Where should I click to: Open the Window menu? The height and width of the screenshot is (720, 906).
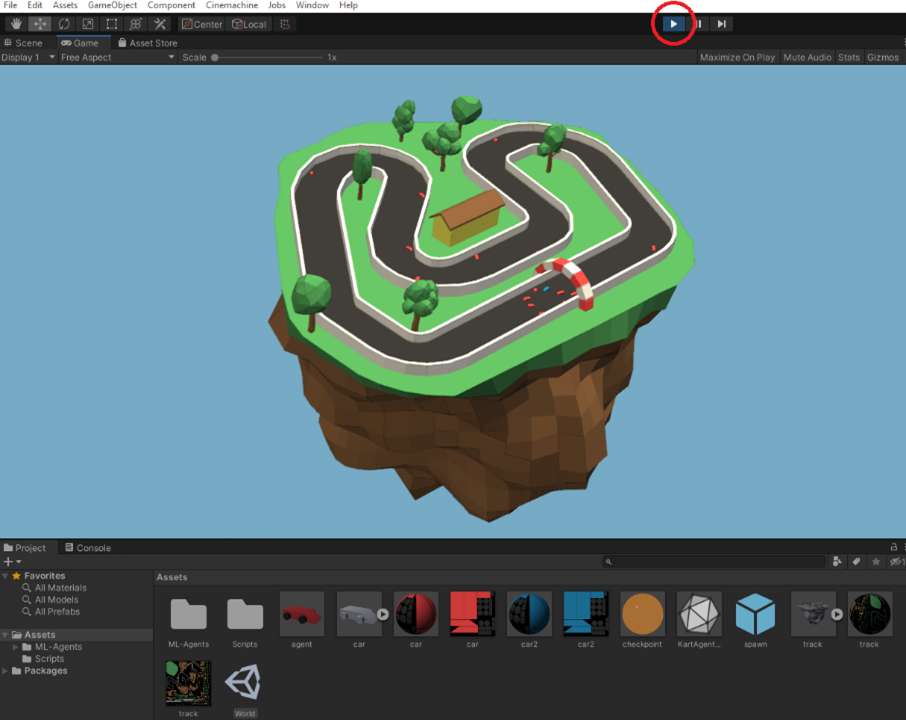(x=312, y=5)
